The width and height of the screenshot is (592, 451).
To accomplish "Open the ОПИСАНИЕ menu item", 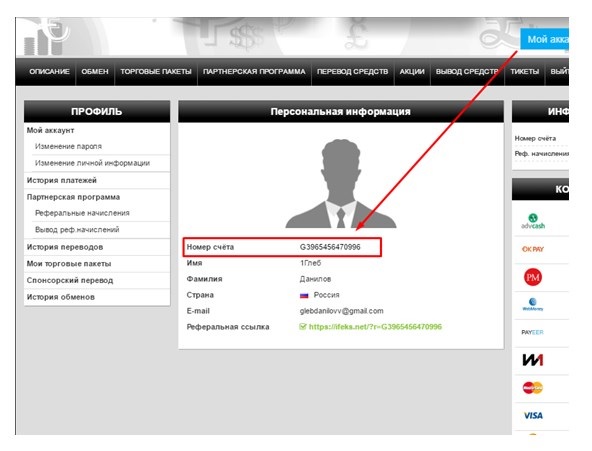I will [x=49, y=72].
